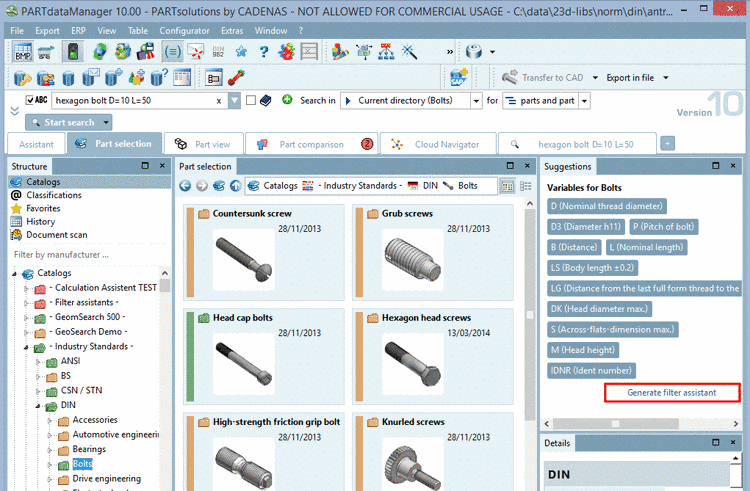The height and width of the screenshot is (491, 750).
Task: Open the parts and part dropdown
Action: 585,101
